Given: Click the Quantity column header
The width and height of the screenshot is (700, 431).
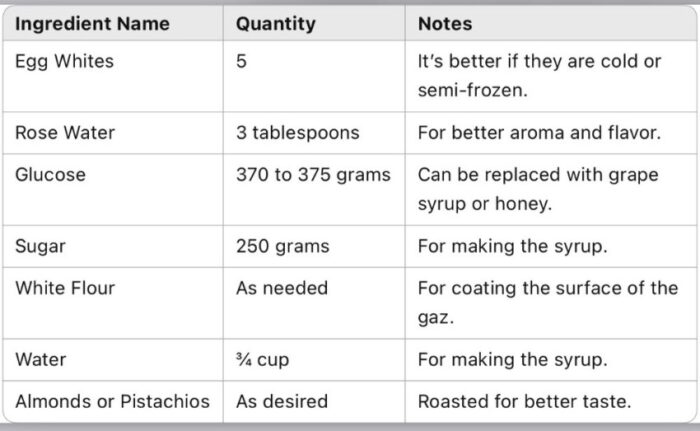Looking at the screenshot, I should coord(275,24).
